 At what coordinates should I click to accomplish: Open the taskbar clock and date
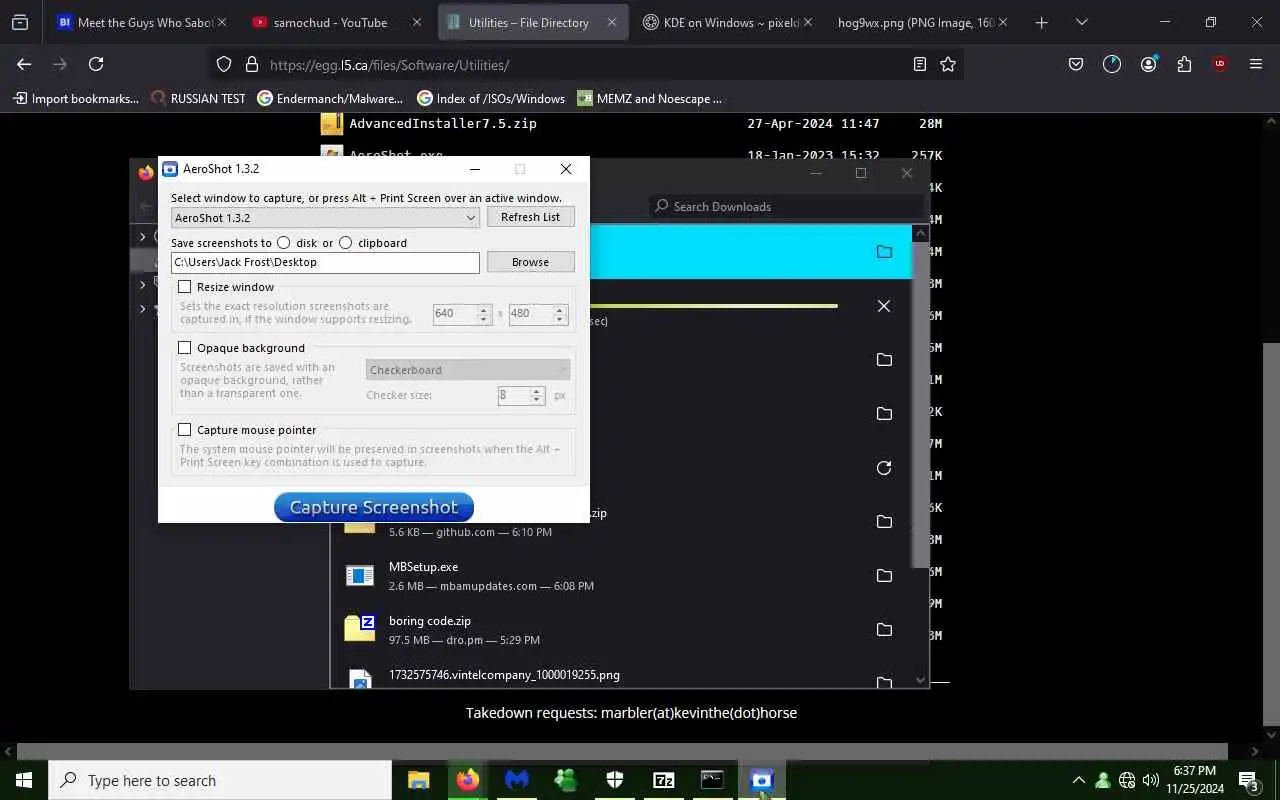(1195, 780)
